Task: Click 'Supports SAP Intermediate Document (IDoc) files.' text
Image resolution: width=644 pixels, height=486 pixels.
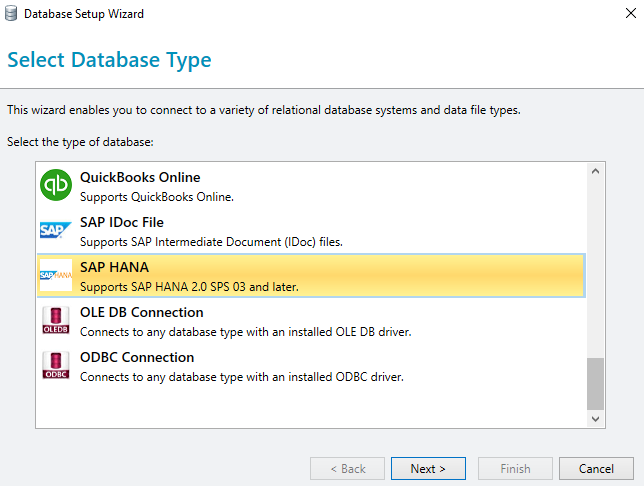Action: 212,242
